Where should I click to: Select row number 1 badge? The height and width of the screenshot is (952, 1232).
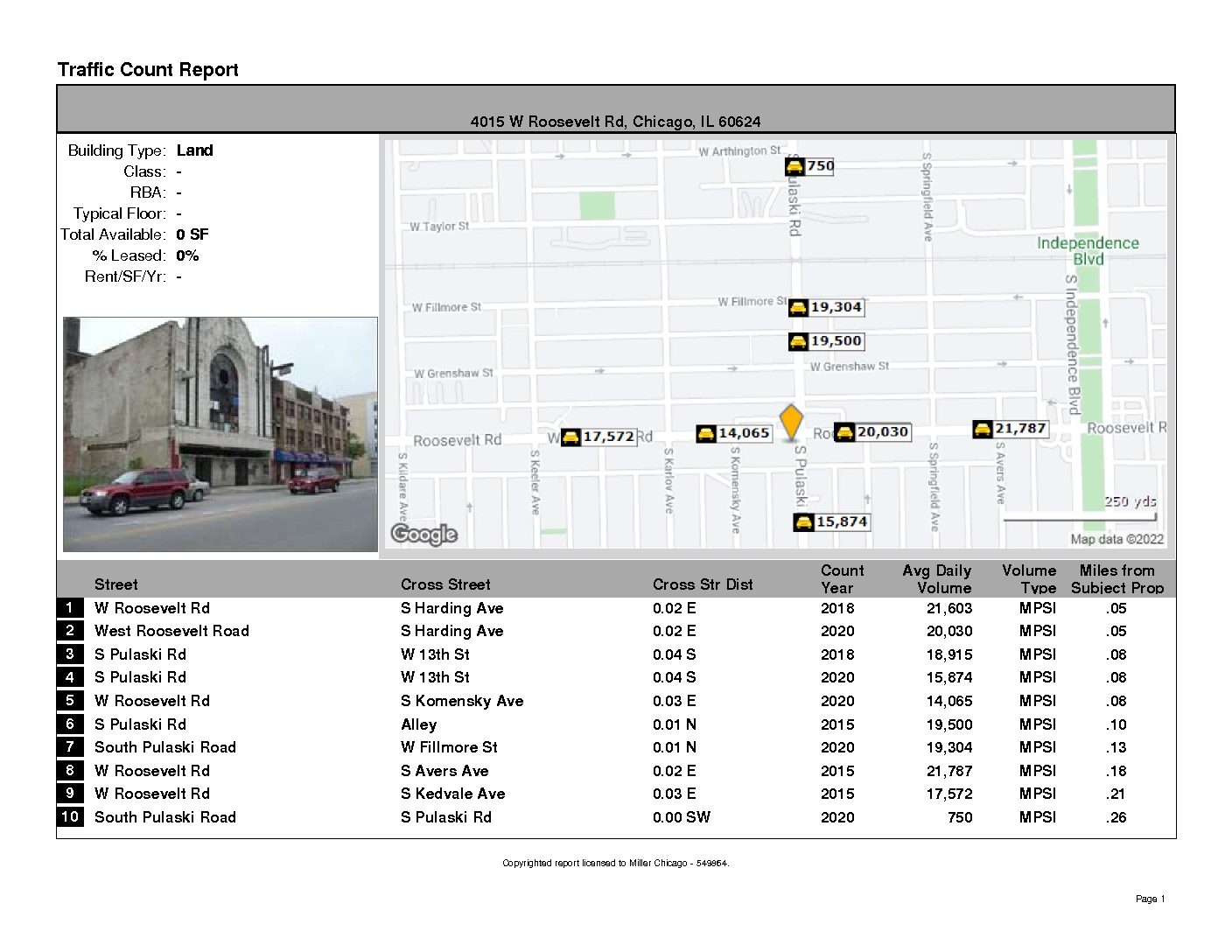click(70, 607)
